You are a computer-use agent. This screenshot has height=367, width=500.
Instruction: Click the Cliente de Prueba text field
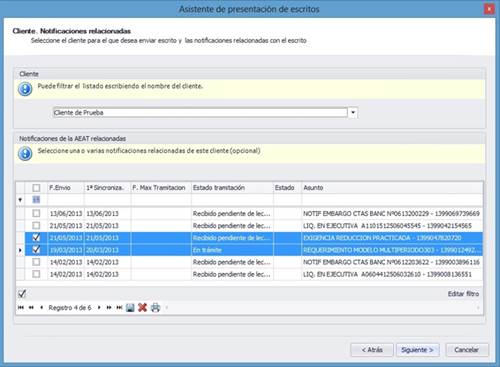click(x=200, y=113)
